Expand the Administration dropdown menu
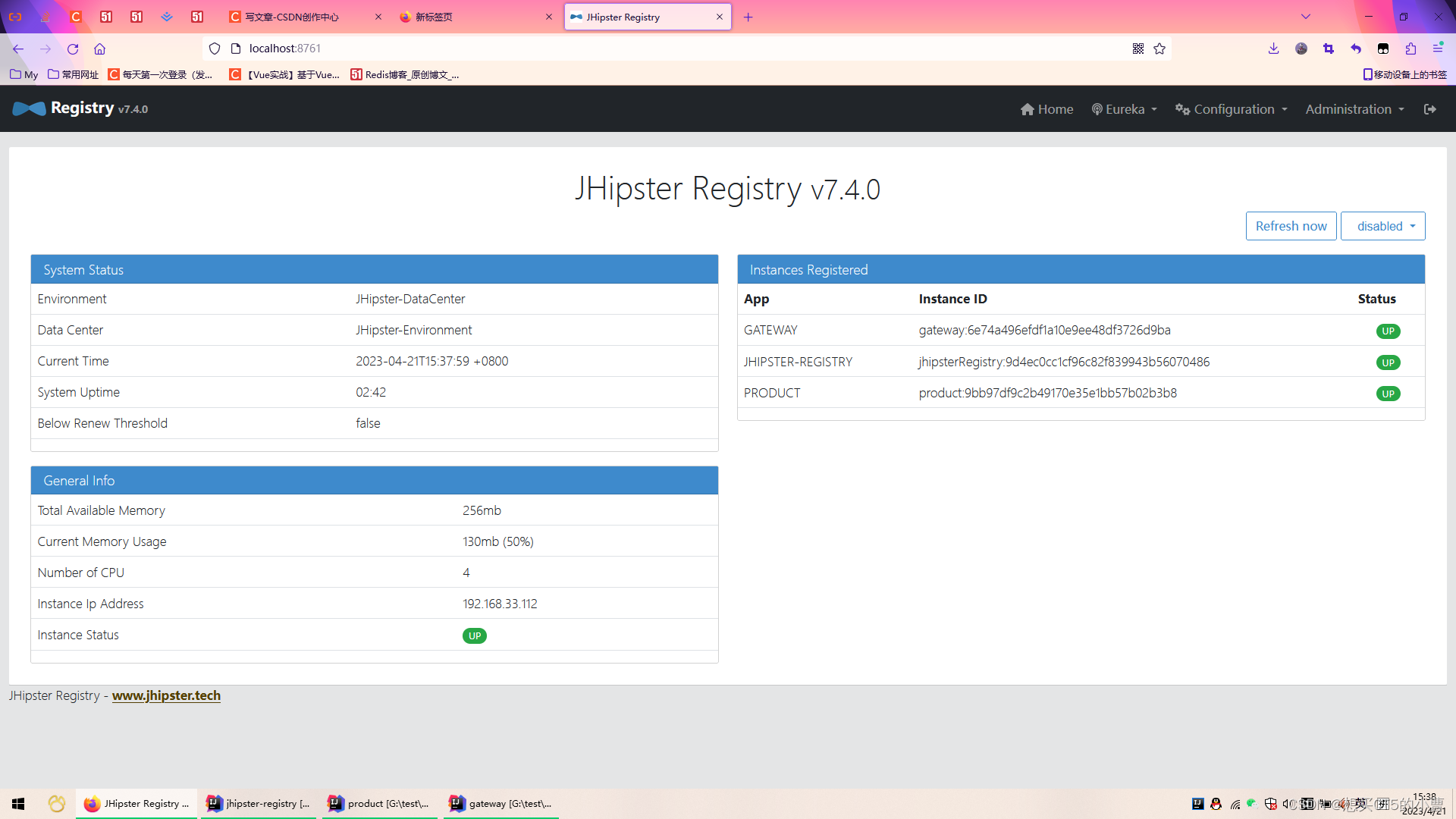 1354,108
